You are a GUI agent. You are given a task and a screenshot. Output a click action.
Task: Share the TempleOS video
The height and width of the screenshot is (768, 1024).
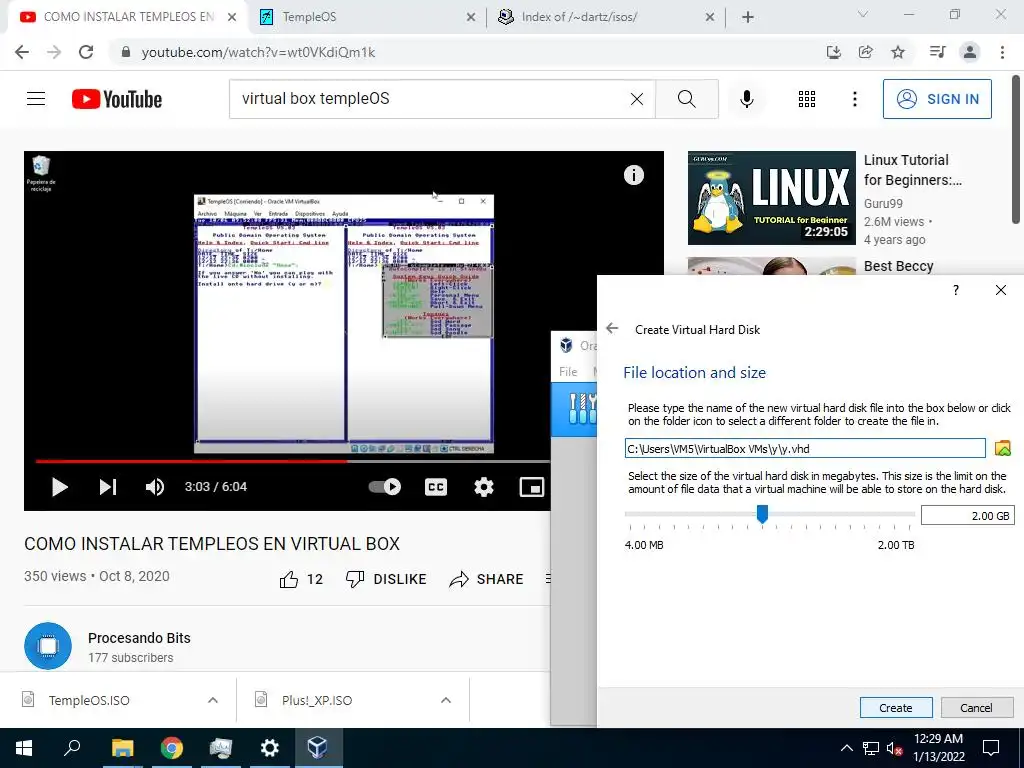[x=487, y=579]
